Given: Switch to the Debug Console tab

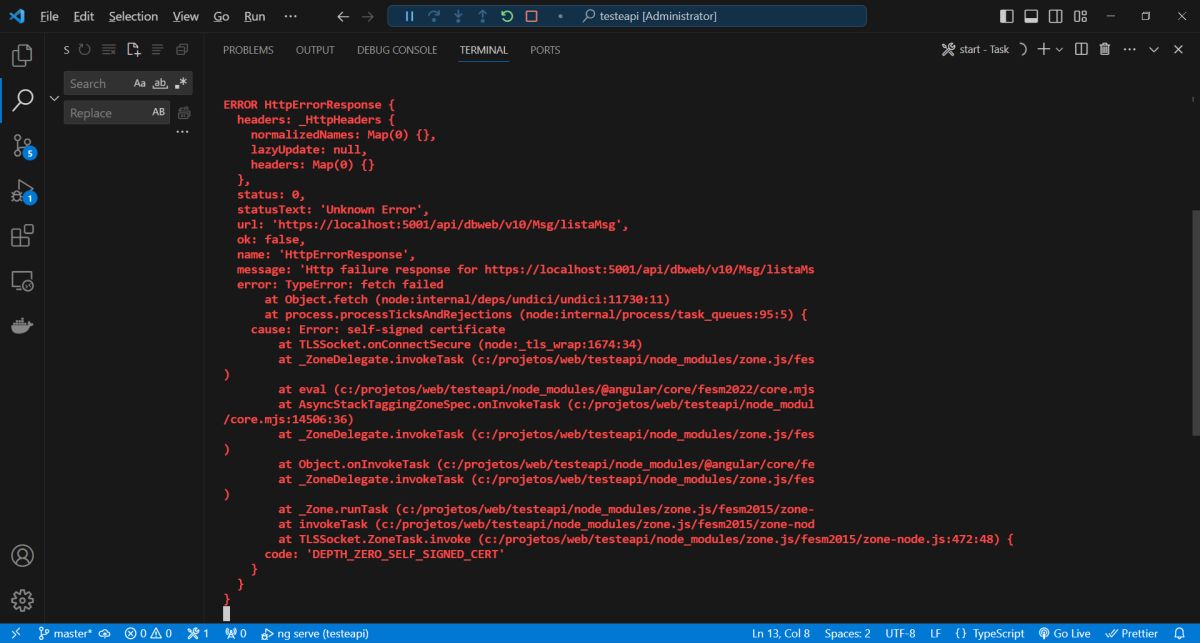Looking at the screenshot, I should point(397,50).
